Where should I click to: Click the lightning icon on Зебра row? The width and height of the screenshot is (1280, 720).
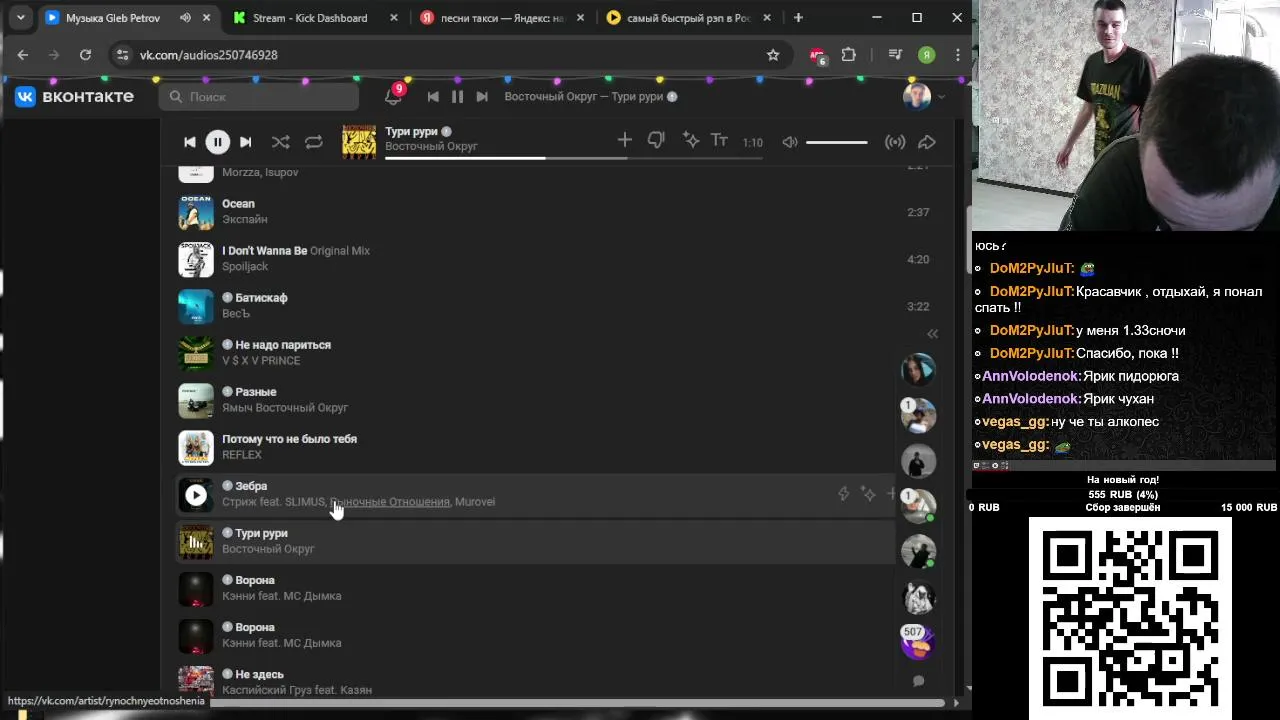point(843,494)
